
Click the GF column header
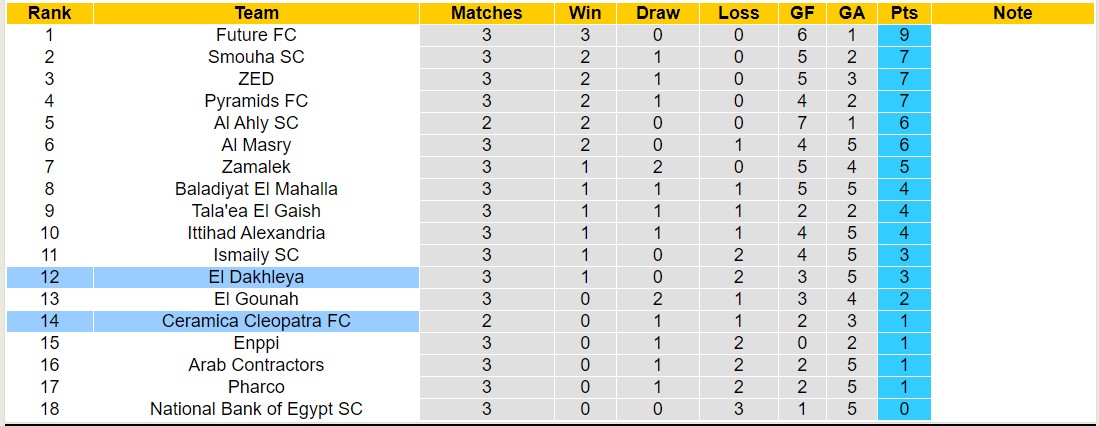tap(802, 13)
